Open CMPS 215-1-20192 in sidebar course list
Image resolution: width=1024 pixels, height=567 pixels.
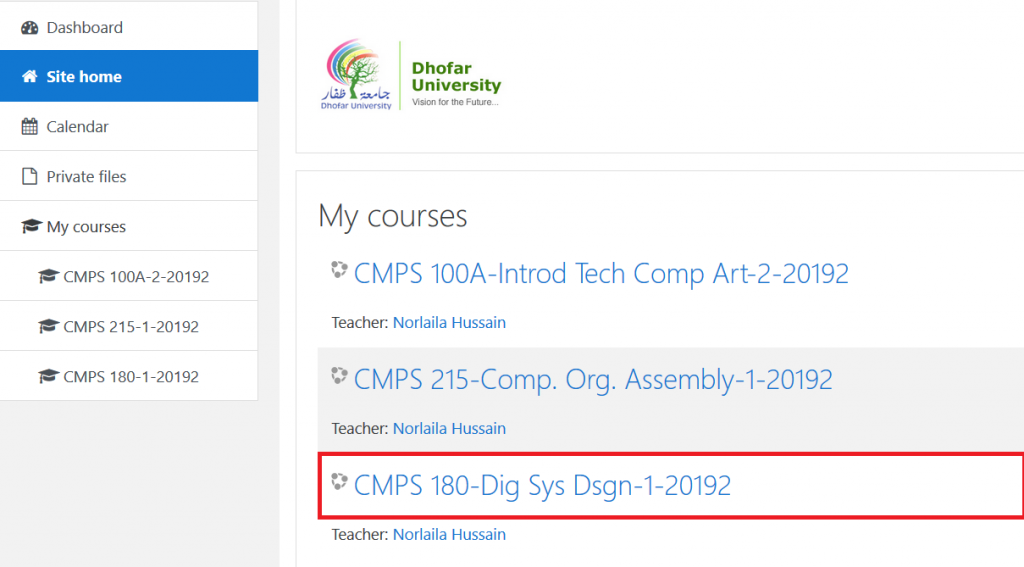click(x=129, y=326)
